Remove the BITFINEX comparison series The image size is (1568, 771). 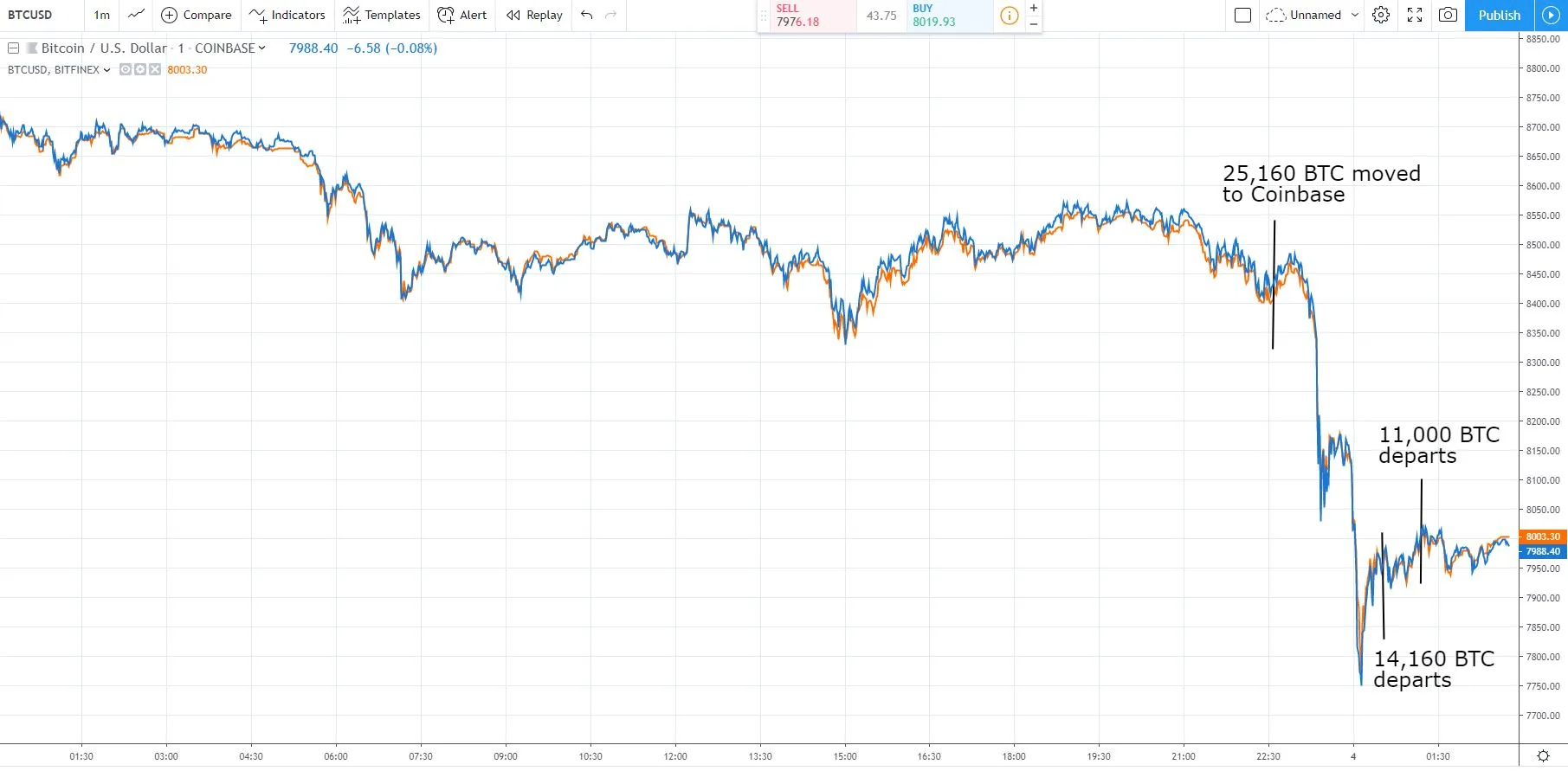(155, 70)
